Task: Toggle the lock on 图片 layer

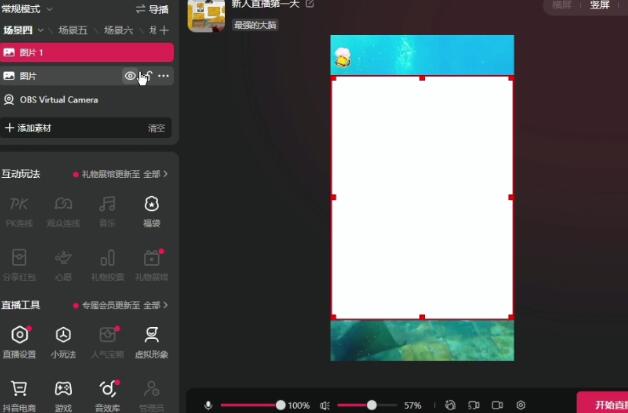Action: [x=147, y=76]
